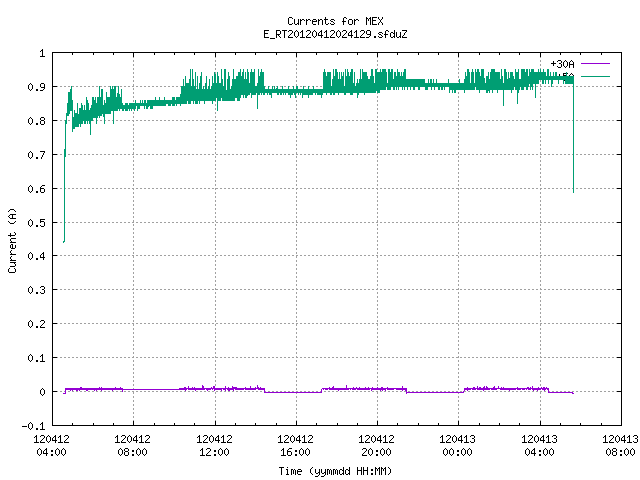640x480 pixels.
Task: Click the x-axis label "120413 08:00"
Action: coord(620,445)
